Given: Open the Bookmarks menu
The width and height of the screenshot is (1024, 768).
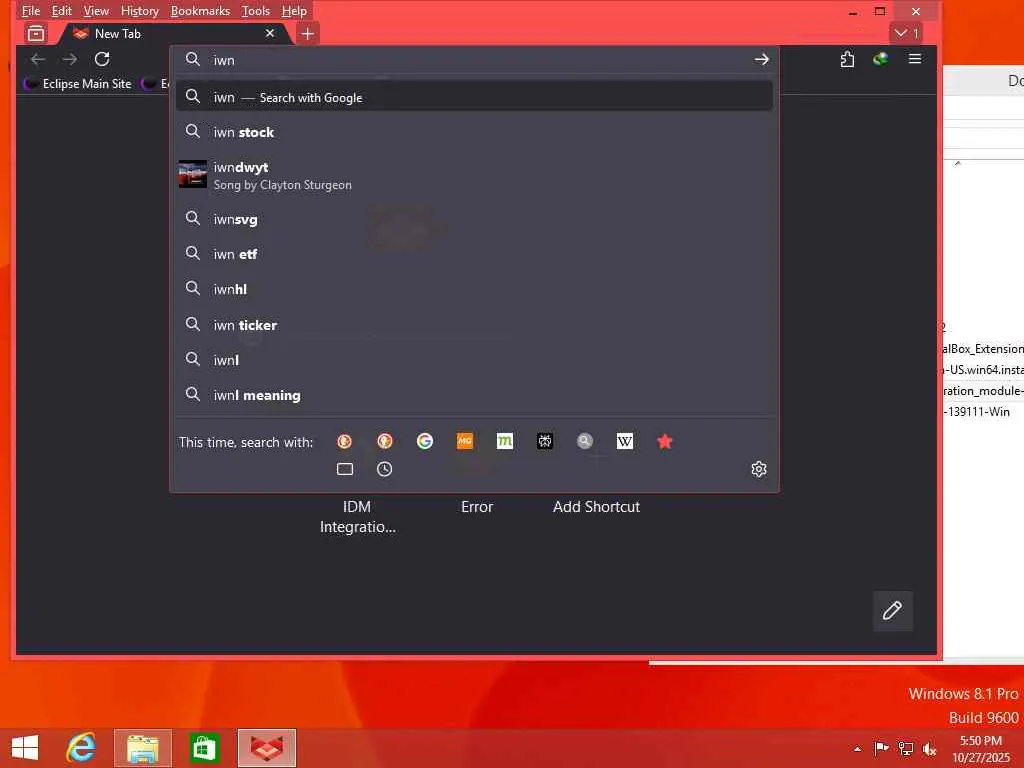Looking at the screenshot, I should point(200,11).
